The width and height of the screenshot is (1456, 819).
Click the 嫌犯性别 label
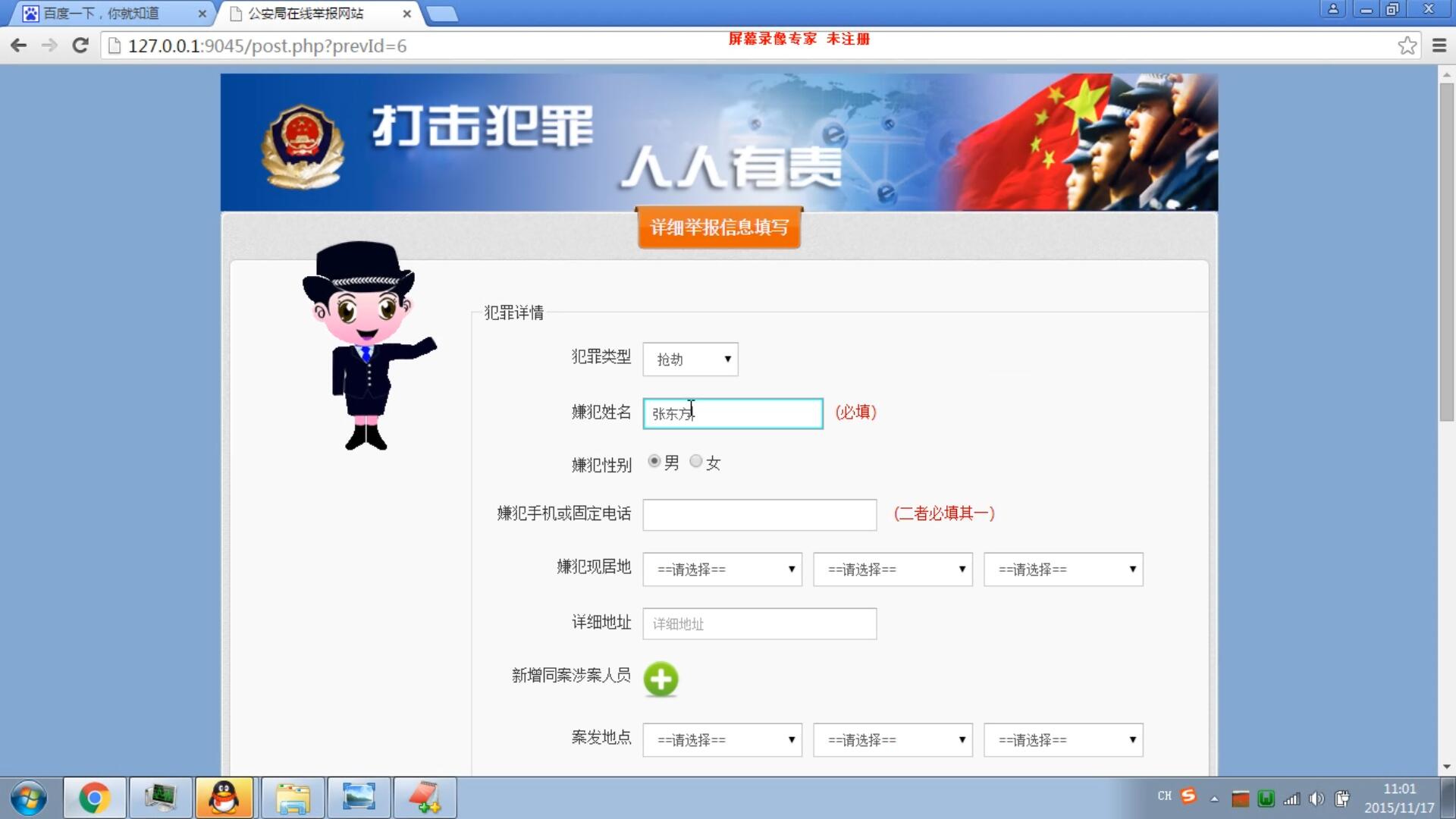coord(601,465)
